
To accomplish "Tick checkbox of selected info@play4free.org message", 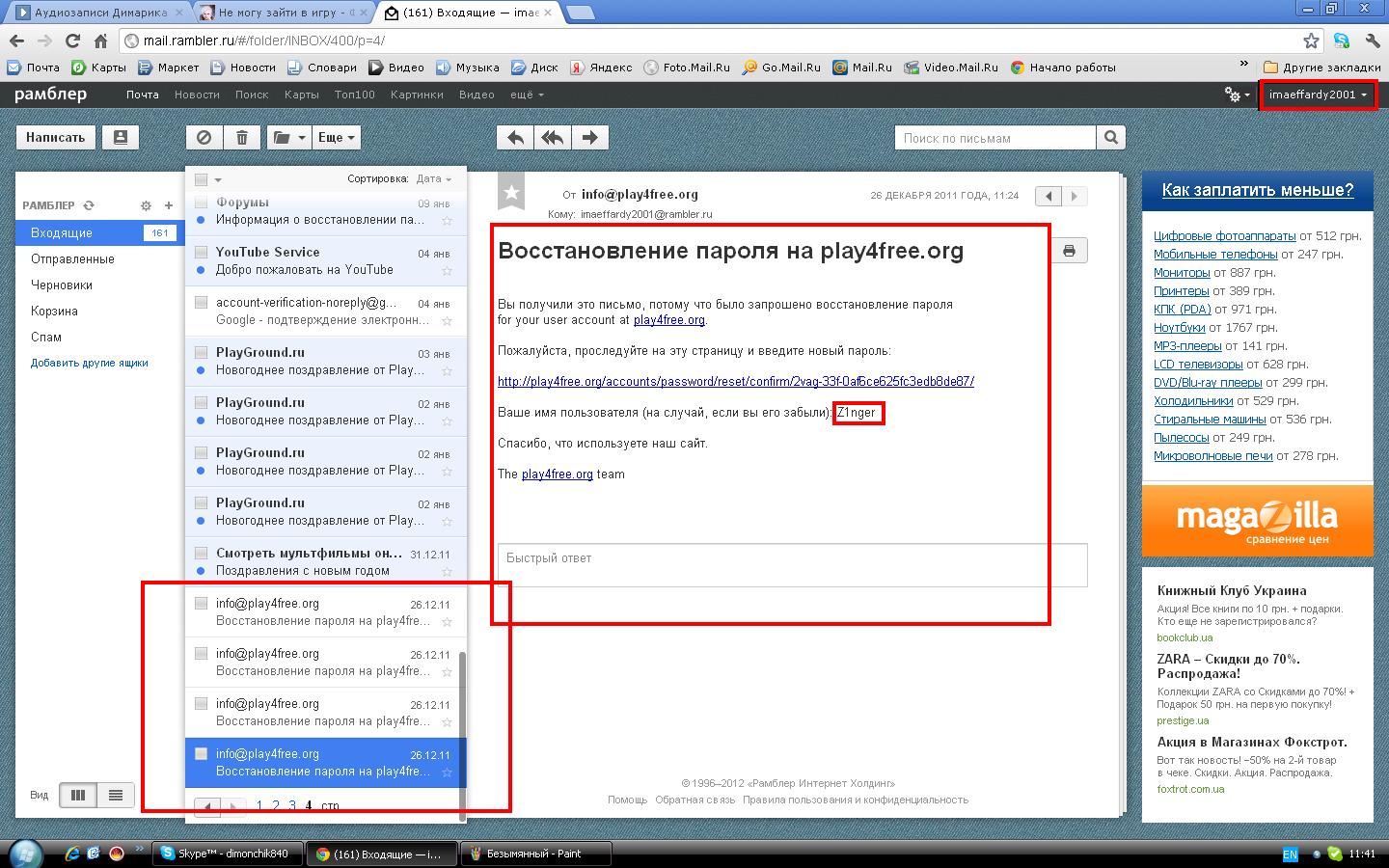I will coord(201,753).
